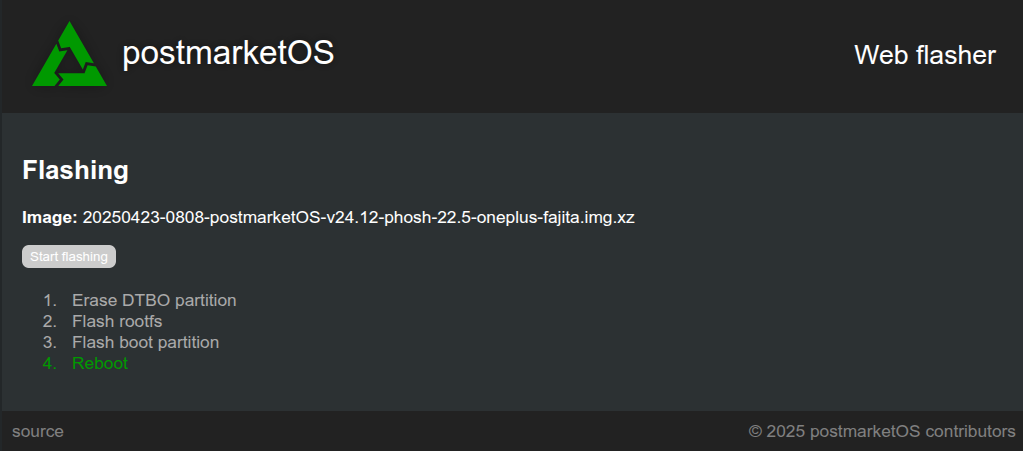Click the green postmarketOS triangle logo
1023x451 pixels.
coord(69,55)
